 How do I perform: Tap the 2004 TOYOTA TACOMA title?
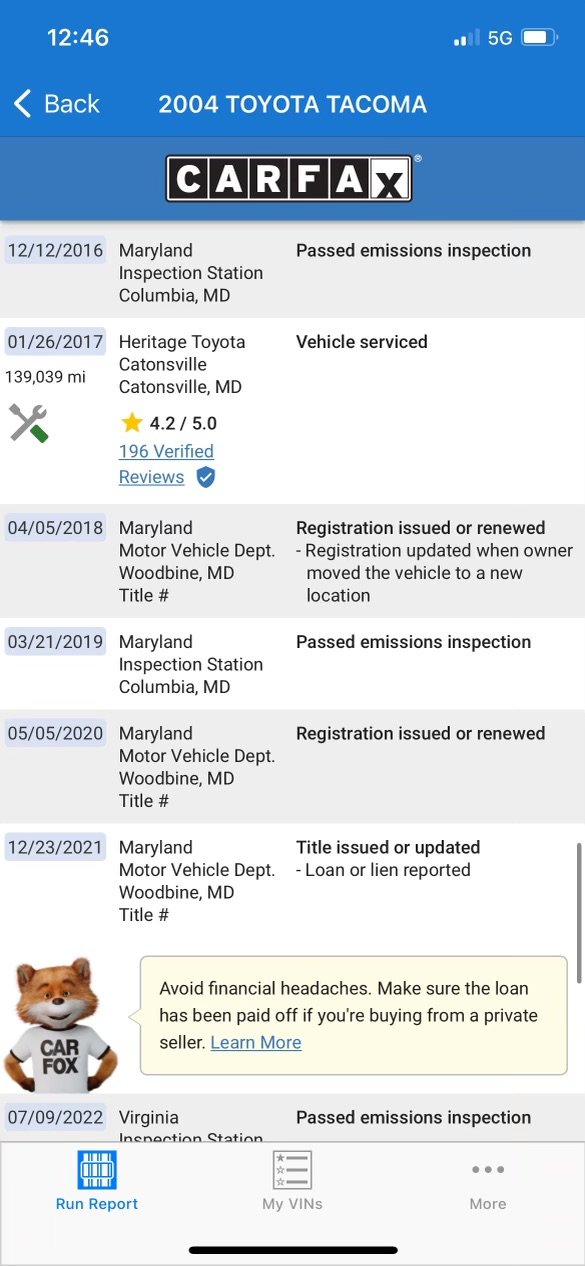coord(292,104)
